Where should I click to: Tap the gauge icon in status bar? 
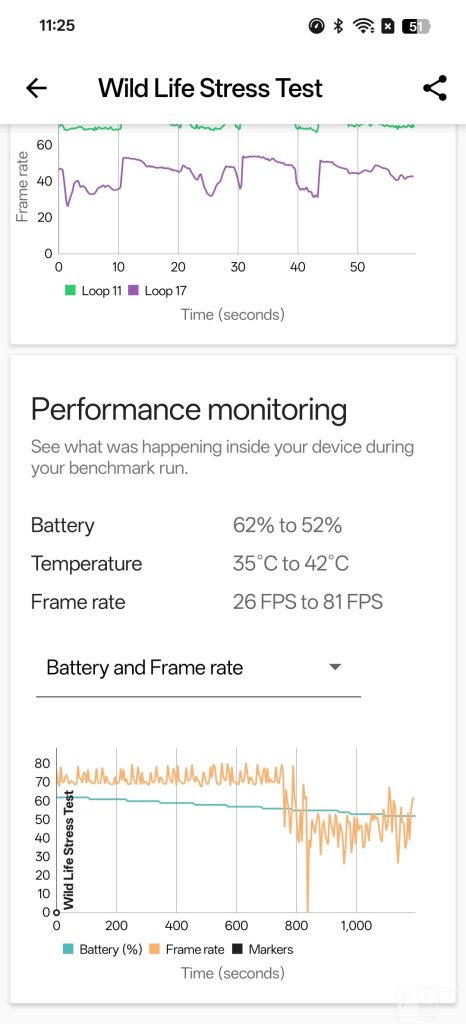(x=317, y=26)
